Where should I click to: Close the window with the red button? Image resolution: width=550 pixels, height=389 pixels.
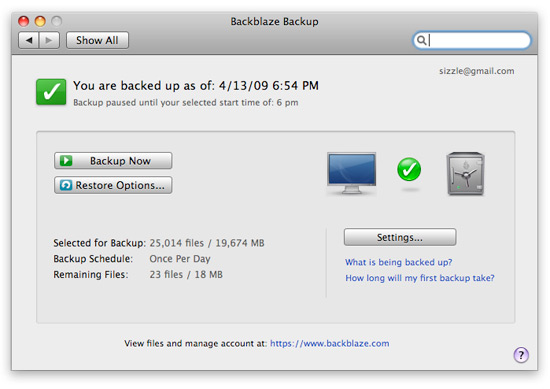click(x=24, y=21)
